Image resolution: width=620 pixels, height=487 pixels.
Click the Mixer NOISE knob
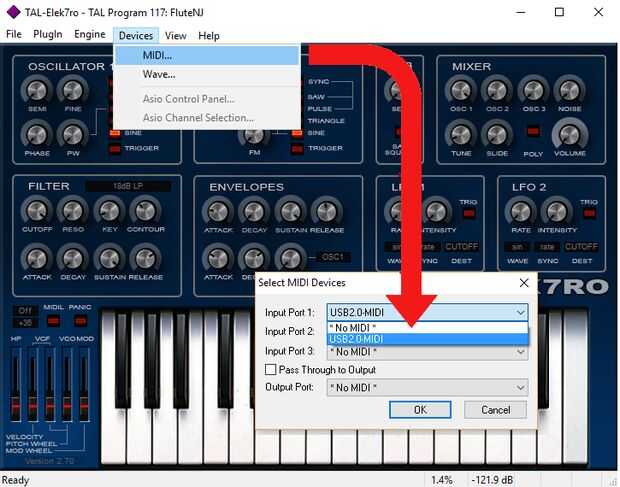click(570, 90)
